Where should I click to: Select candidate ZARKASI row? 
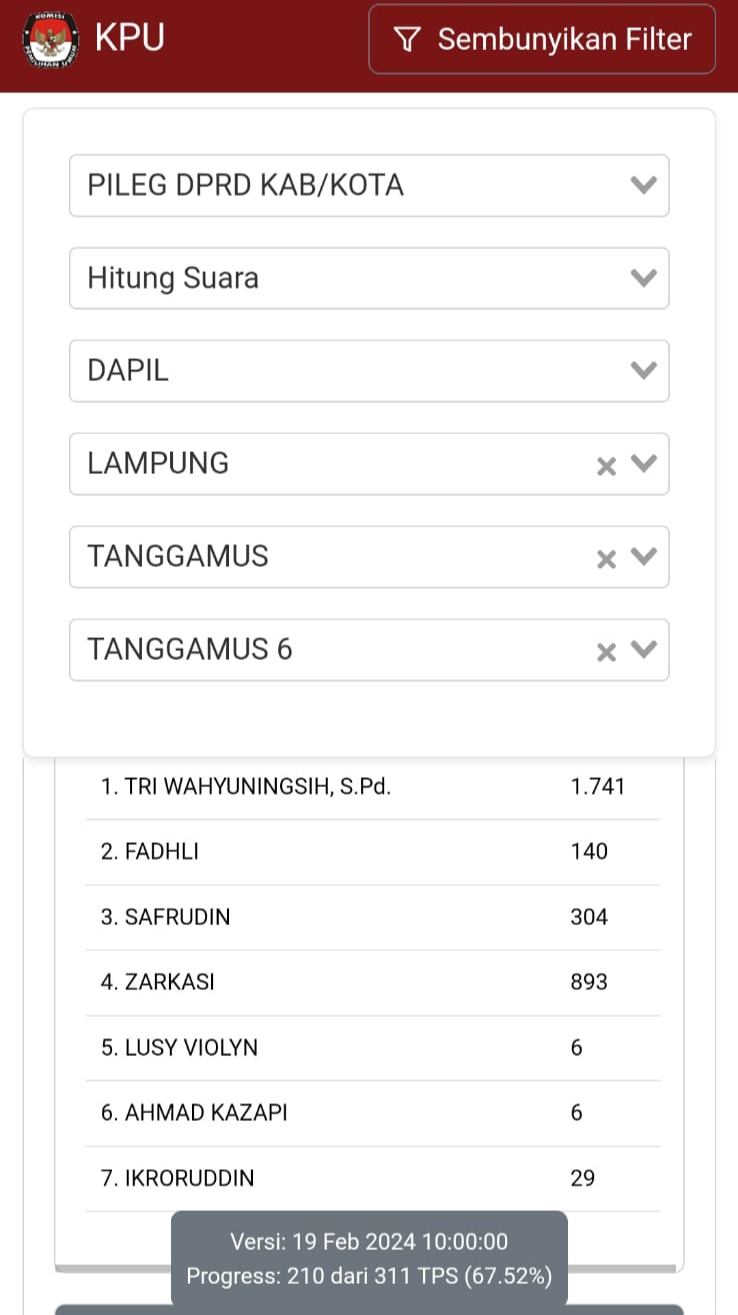click(372, 982)
